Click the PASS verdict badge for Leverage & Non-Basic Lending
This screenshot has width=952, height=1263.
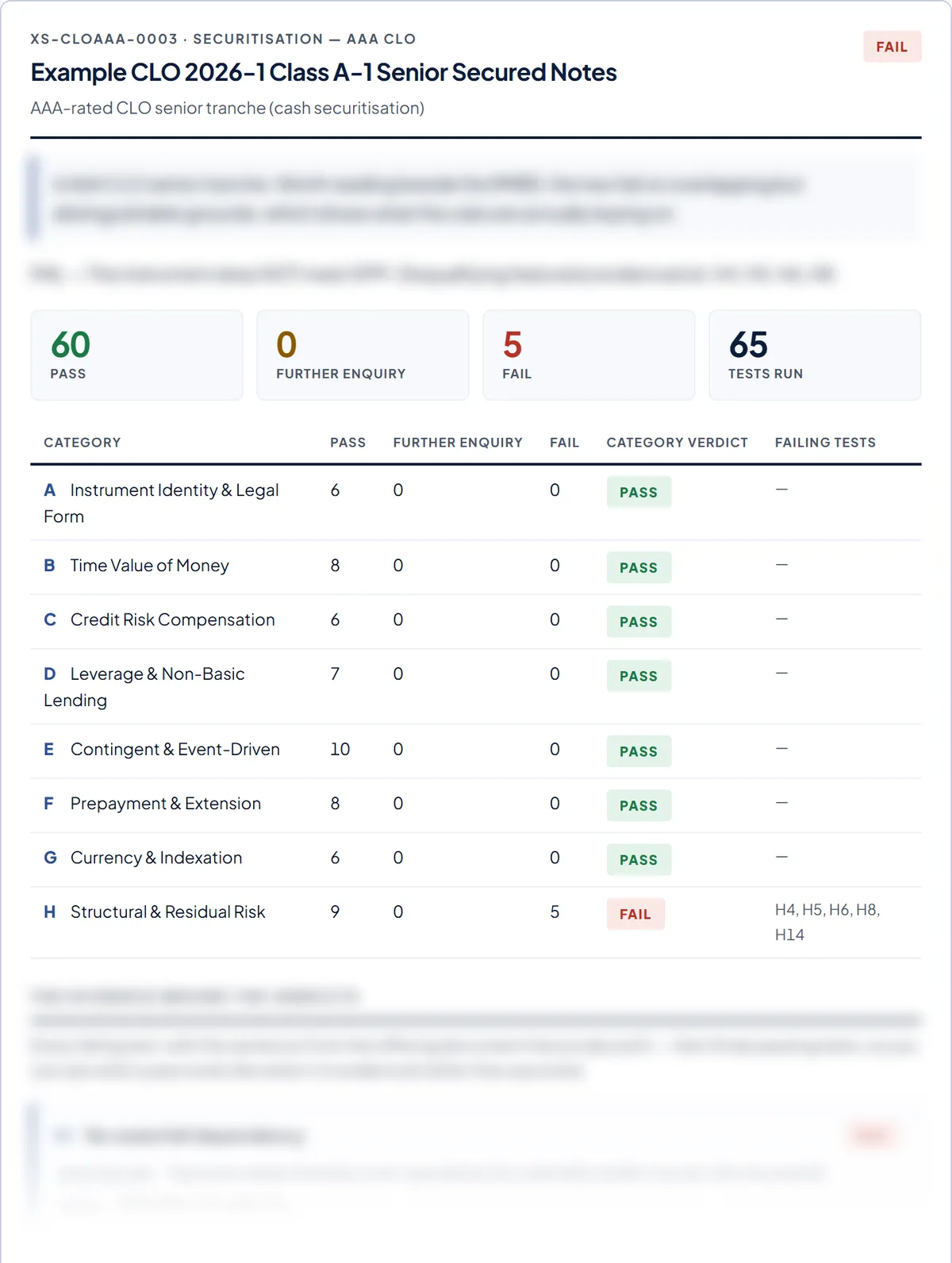639,676
